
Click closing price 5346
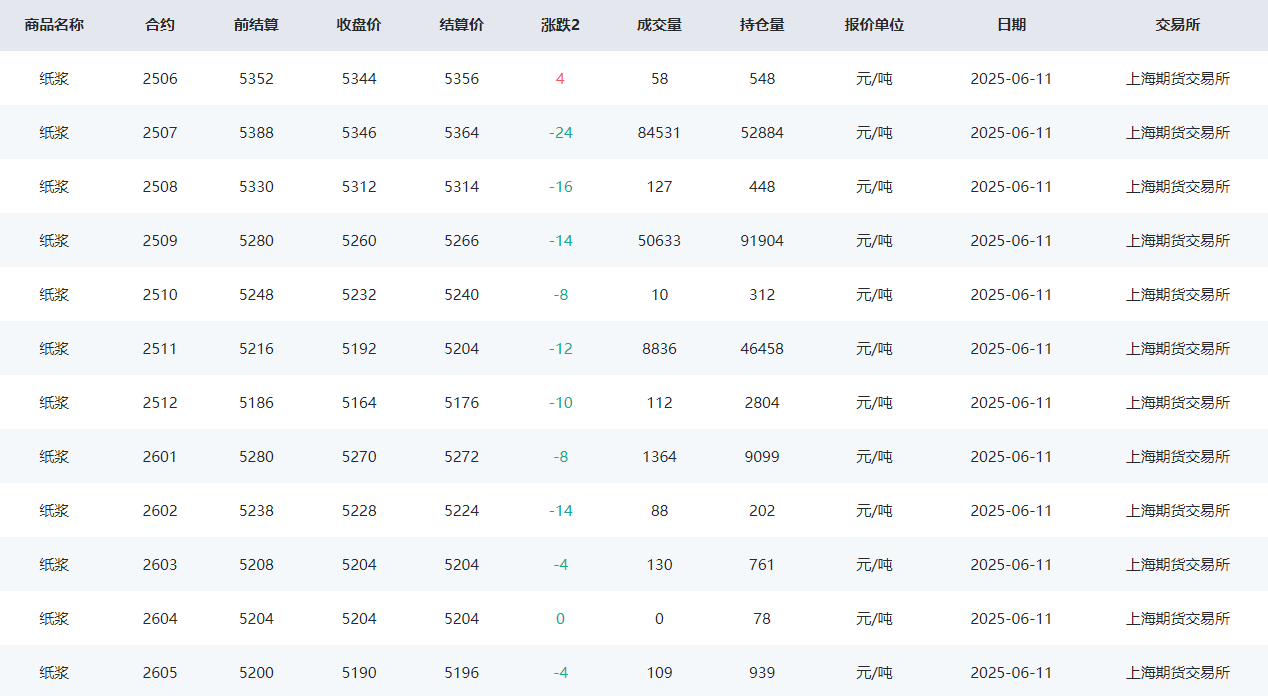(x=359, y=133)
